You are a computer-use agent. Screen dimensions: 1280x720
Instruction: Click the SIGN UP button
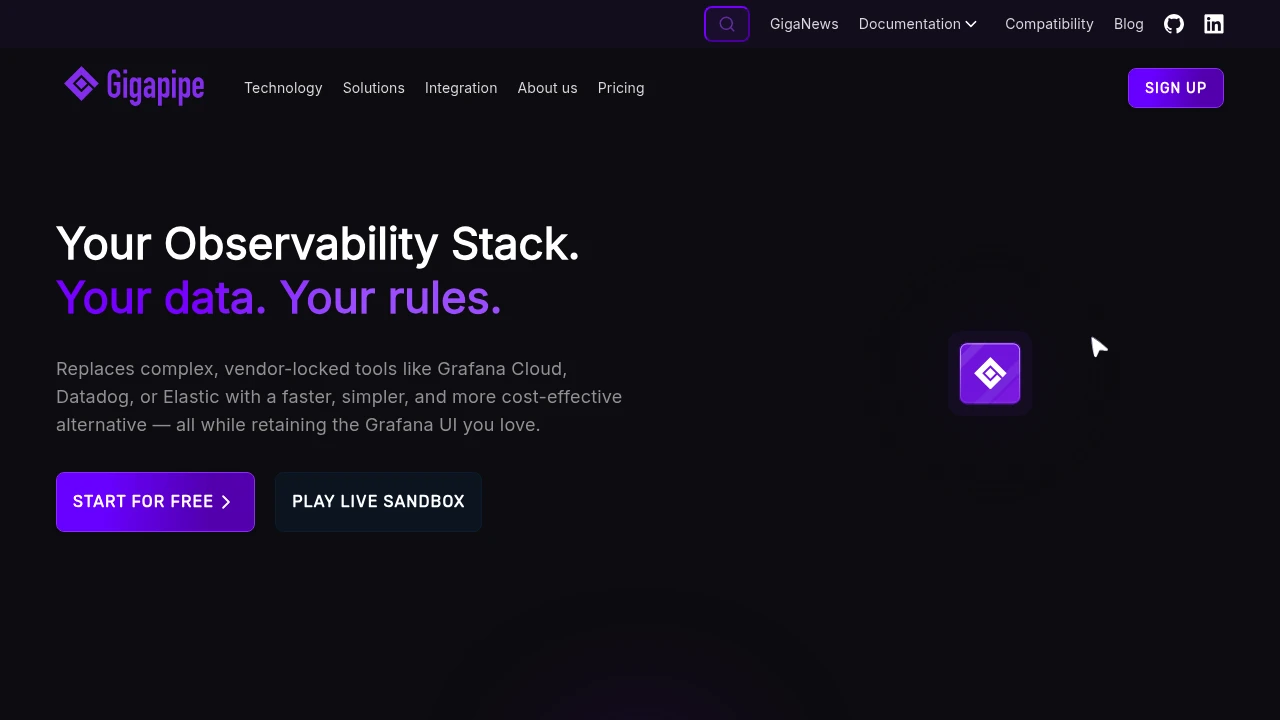[1176, 88]
